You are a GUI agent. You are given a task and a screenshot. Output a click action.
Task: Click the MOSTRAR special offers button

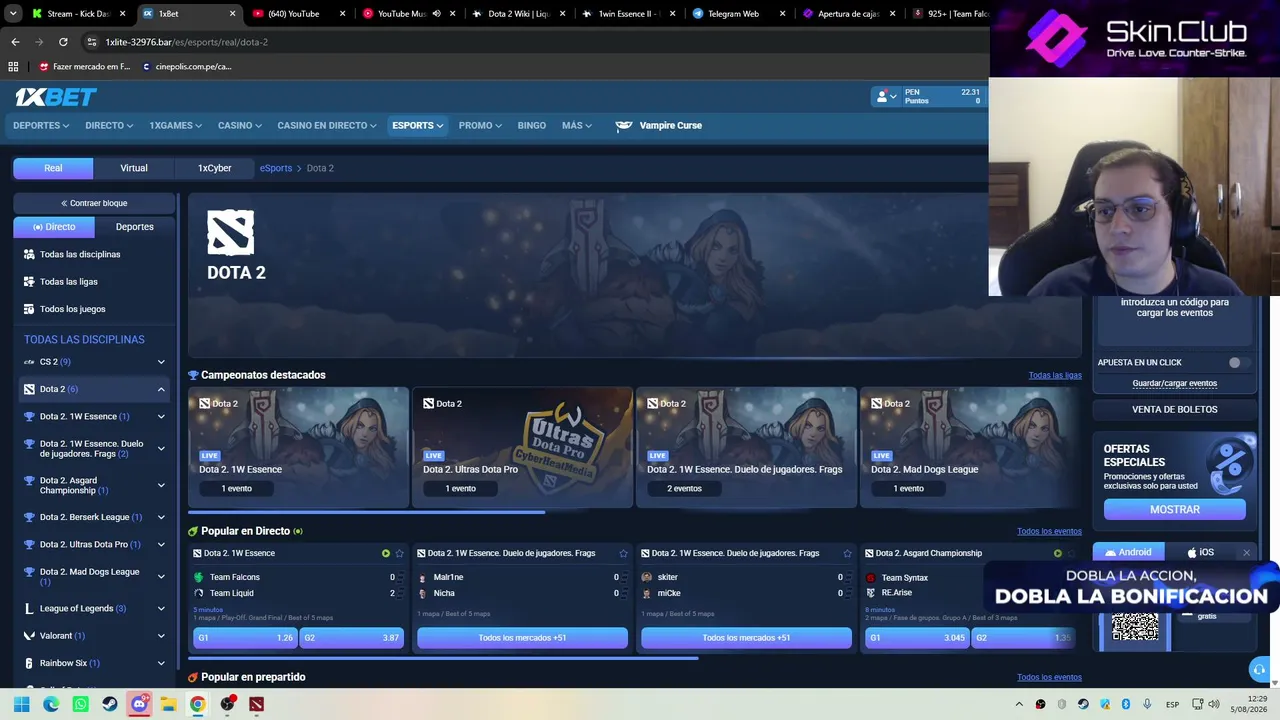coord(1174,510)
